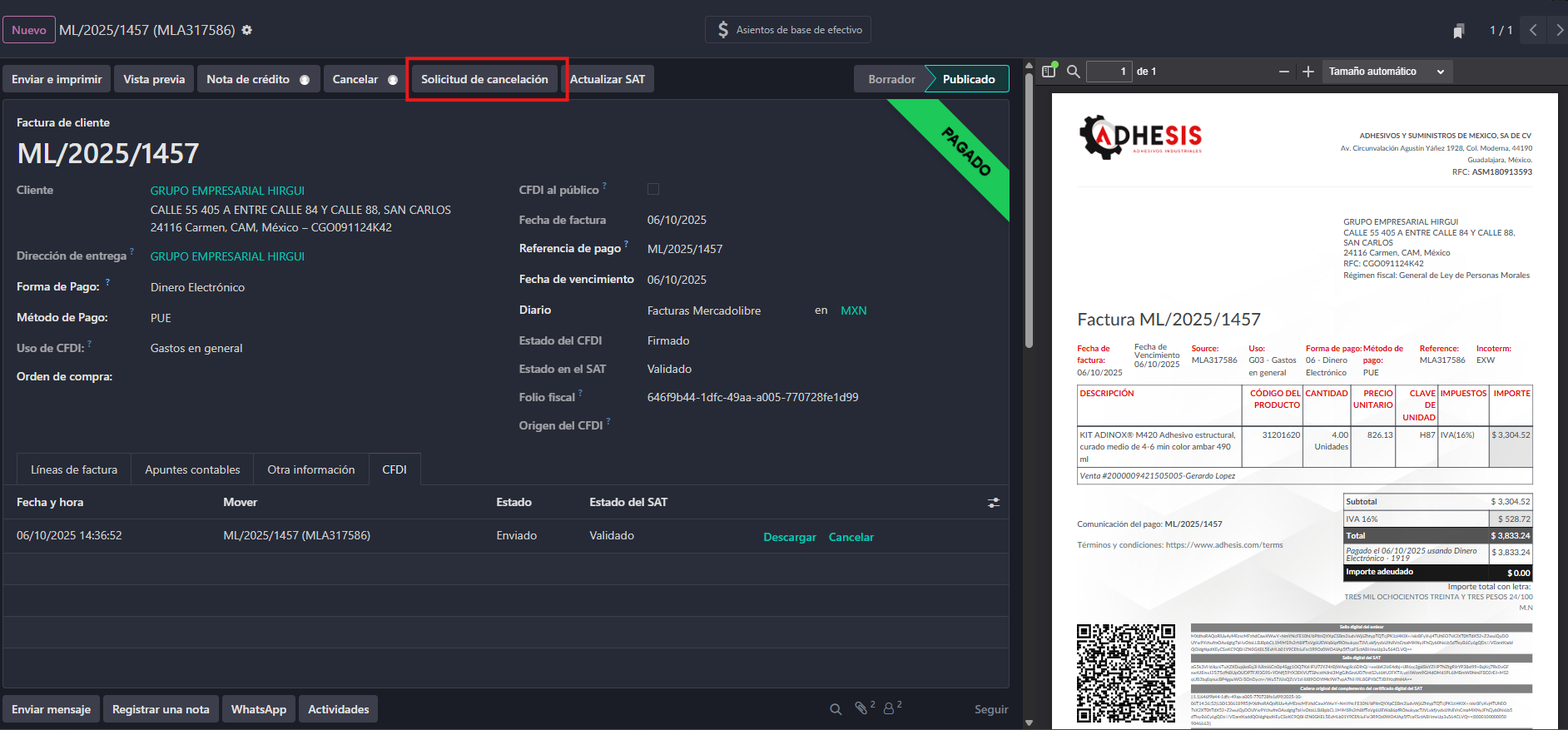Image resolution: width=1568 pixels, height=730 pixels.
Task: Tick the CFDI al público checkbox
Action: (x=653, y=190)
